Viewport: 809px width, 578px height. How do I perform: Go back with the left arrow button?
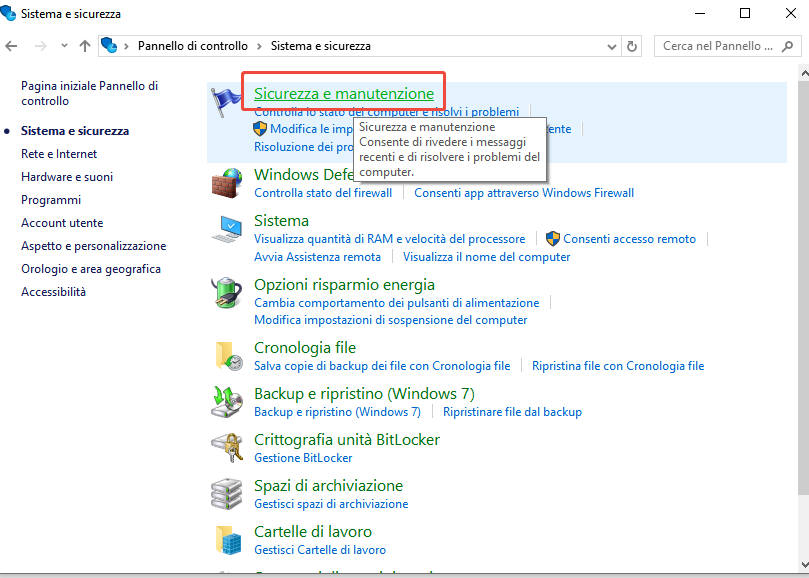tap(11, 46)
